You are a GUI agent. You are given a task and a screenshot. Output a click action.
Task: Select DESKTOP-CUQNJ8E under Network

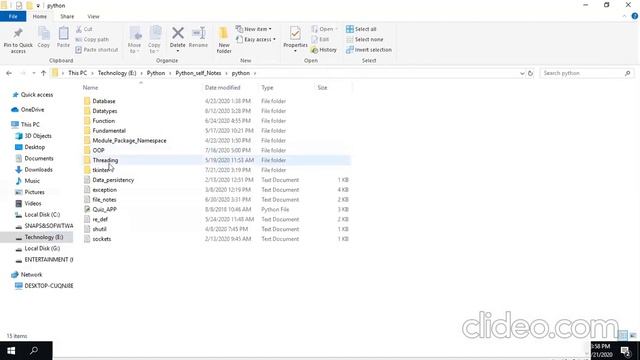pos(49,286)
